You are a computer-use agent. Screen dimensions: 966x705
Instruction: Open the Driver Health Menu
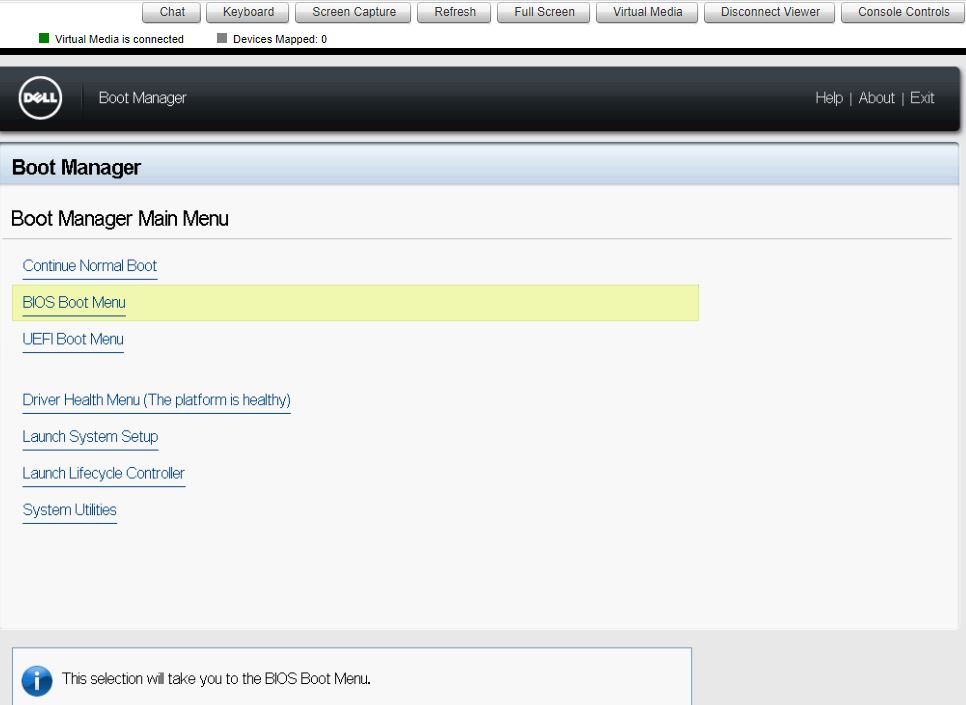(156, 399)
